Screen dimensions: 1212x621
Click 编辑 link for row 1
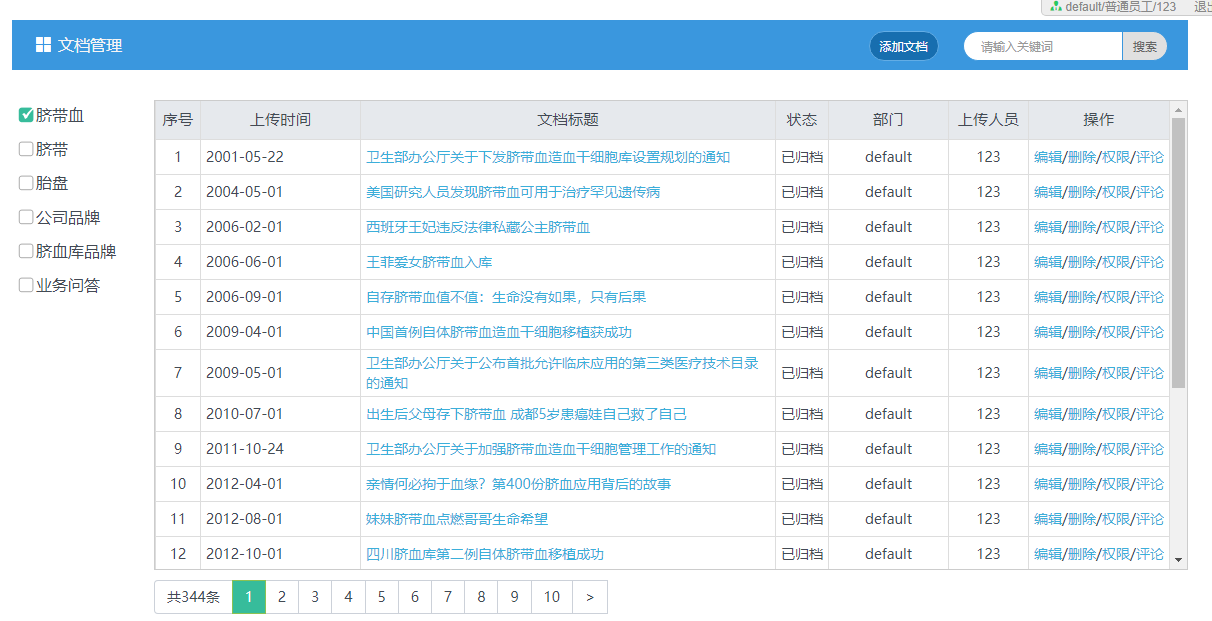(x=1048, y=157)
